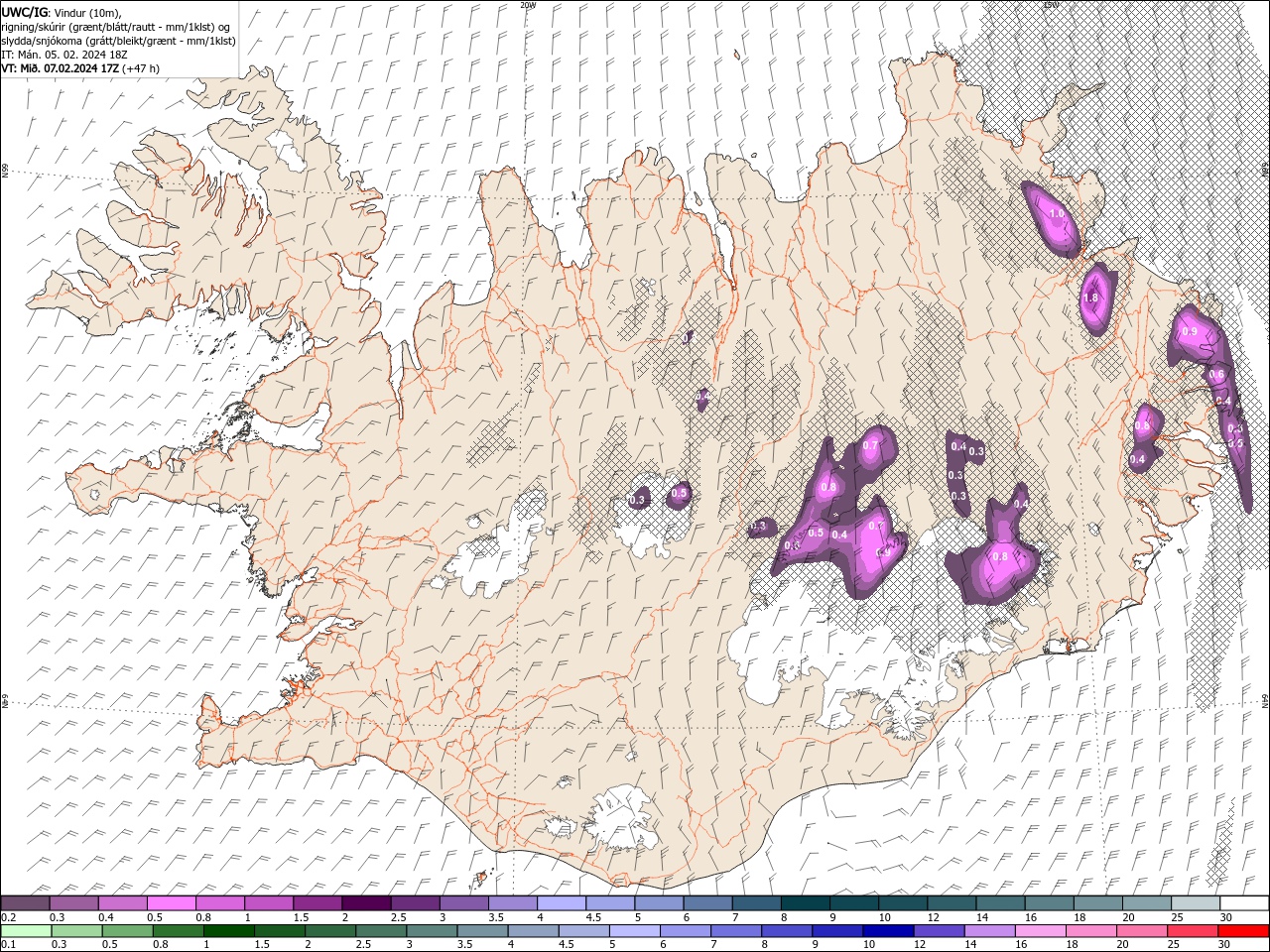This screenshot has height=952, width=1270.
Task: Choose the bottom-row purple swatch labeled 12
Action: 939,931
